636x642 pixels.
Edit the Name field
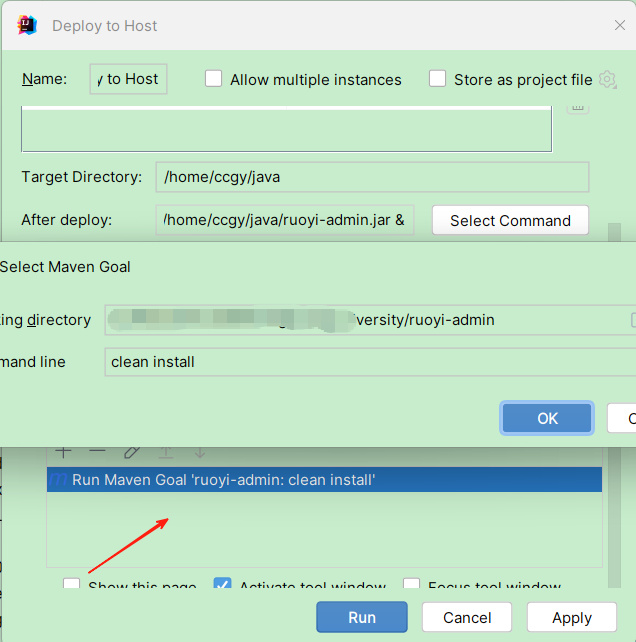tap(128, 79)
